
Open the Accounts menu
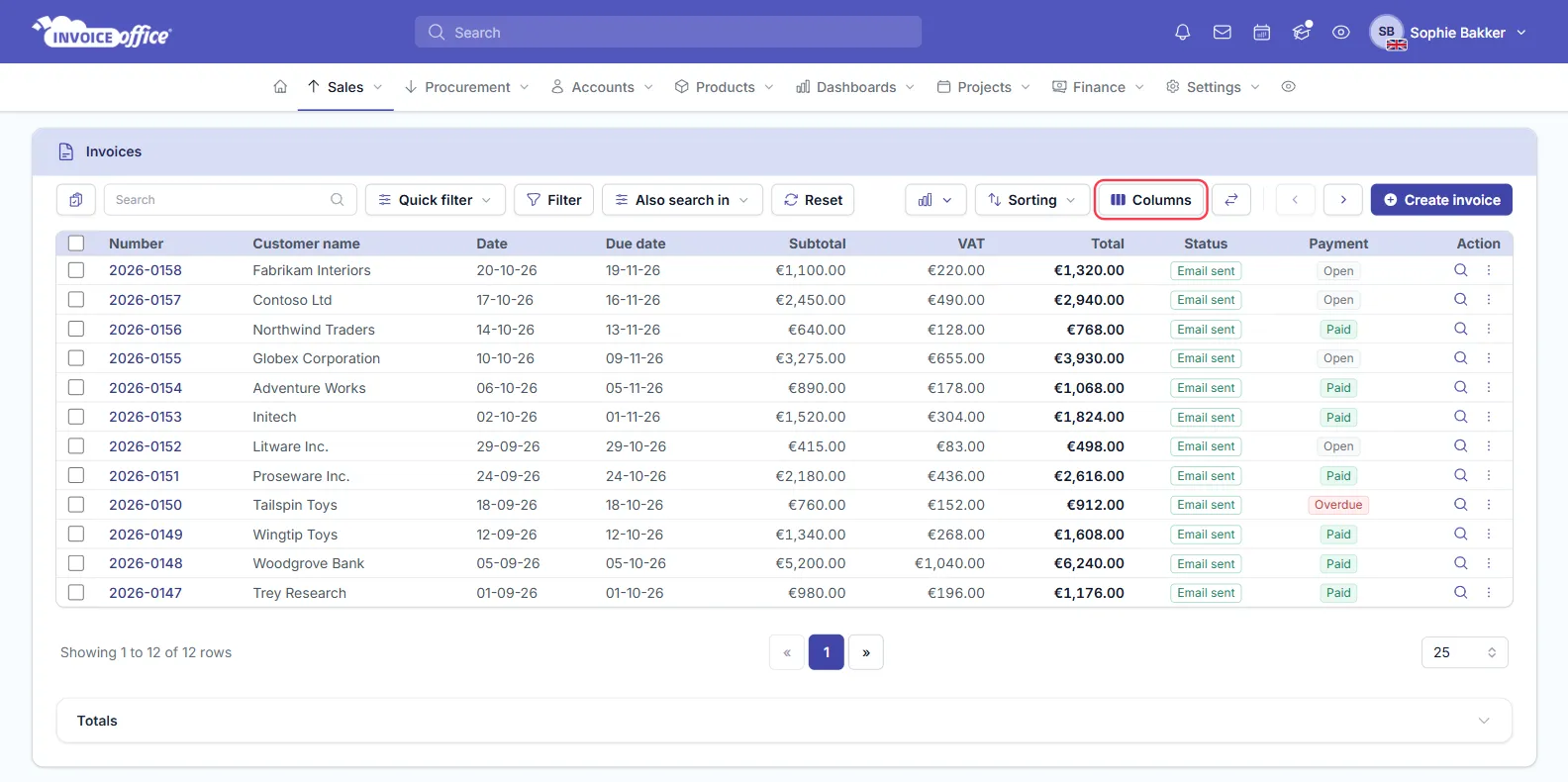pyautogui.click(x=603, y=87)
